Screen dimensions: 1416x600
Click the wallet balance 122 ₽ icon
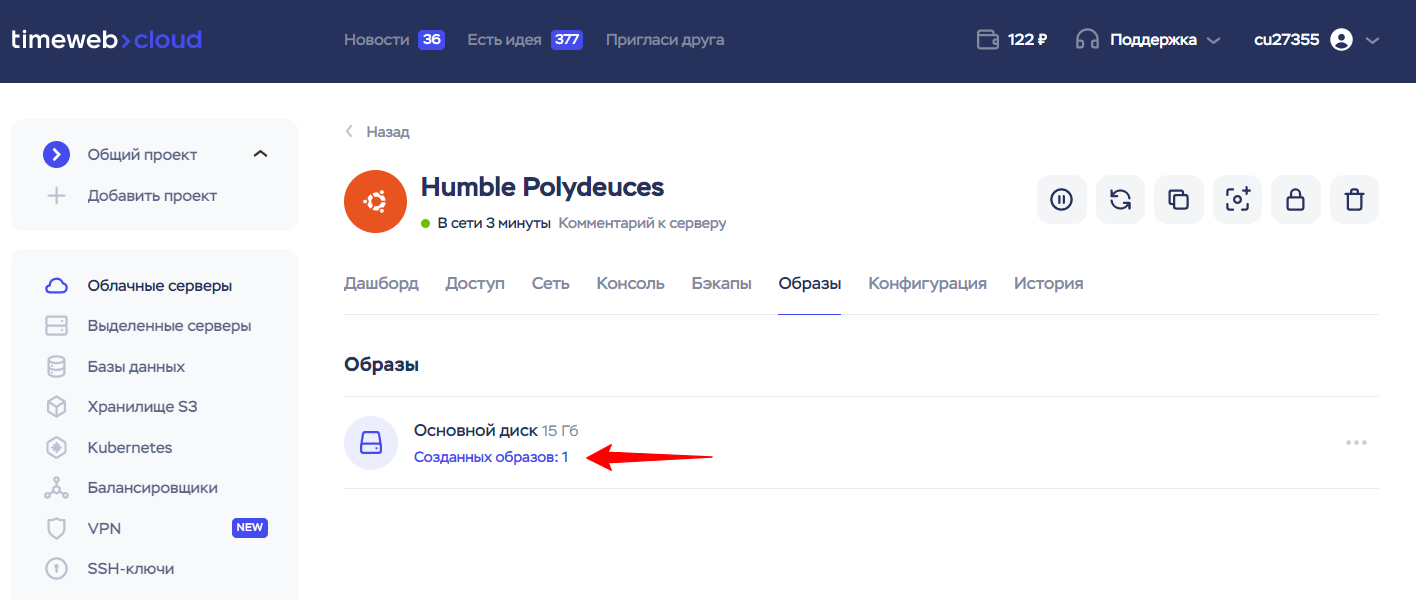(988, 40)
